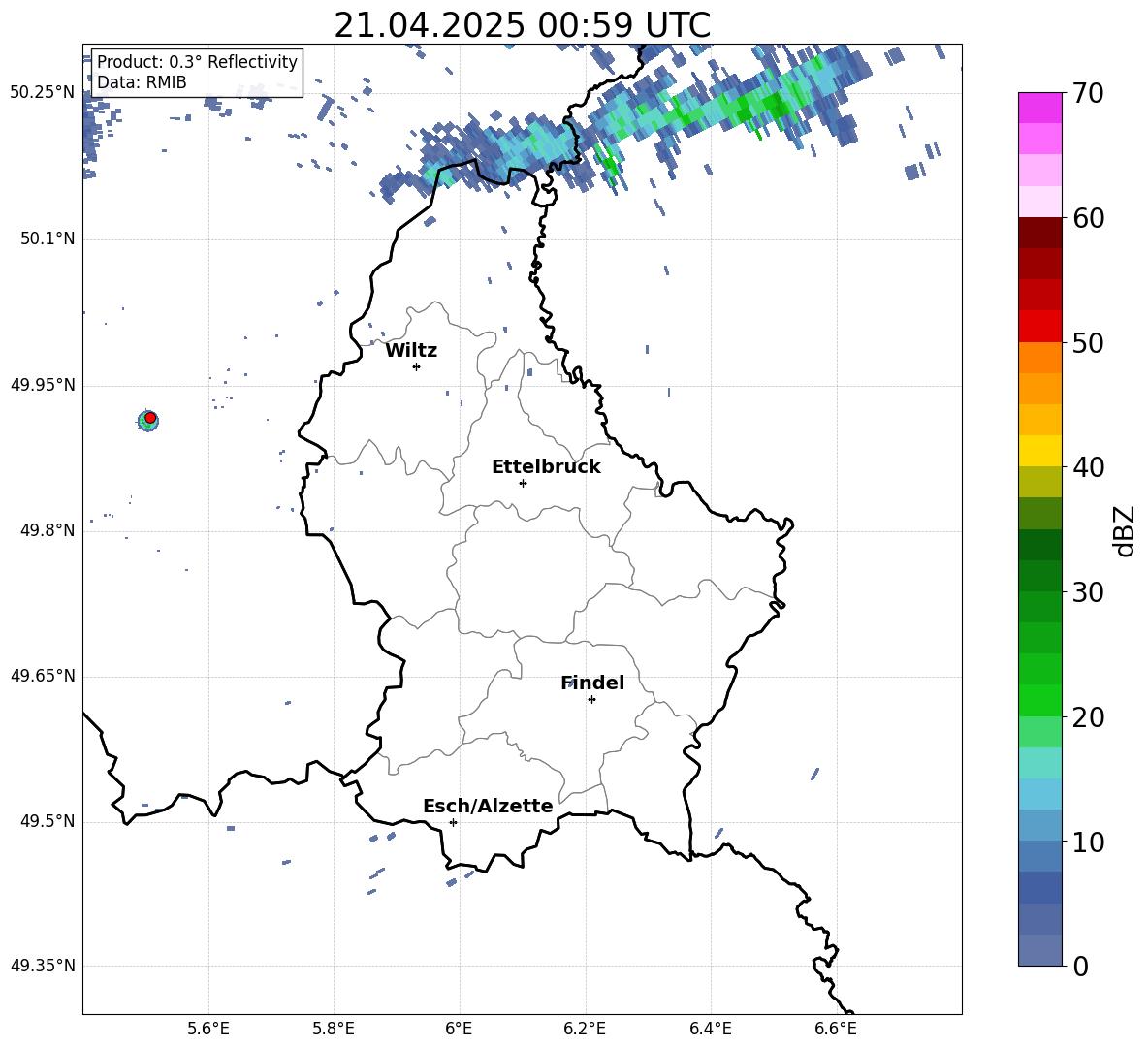This screenshot has width=1148, height=1048.
Task: Click the 6.6°E longitude label
Action: click(x=836, y=1029)
